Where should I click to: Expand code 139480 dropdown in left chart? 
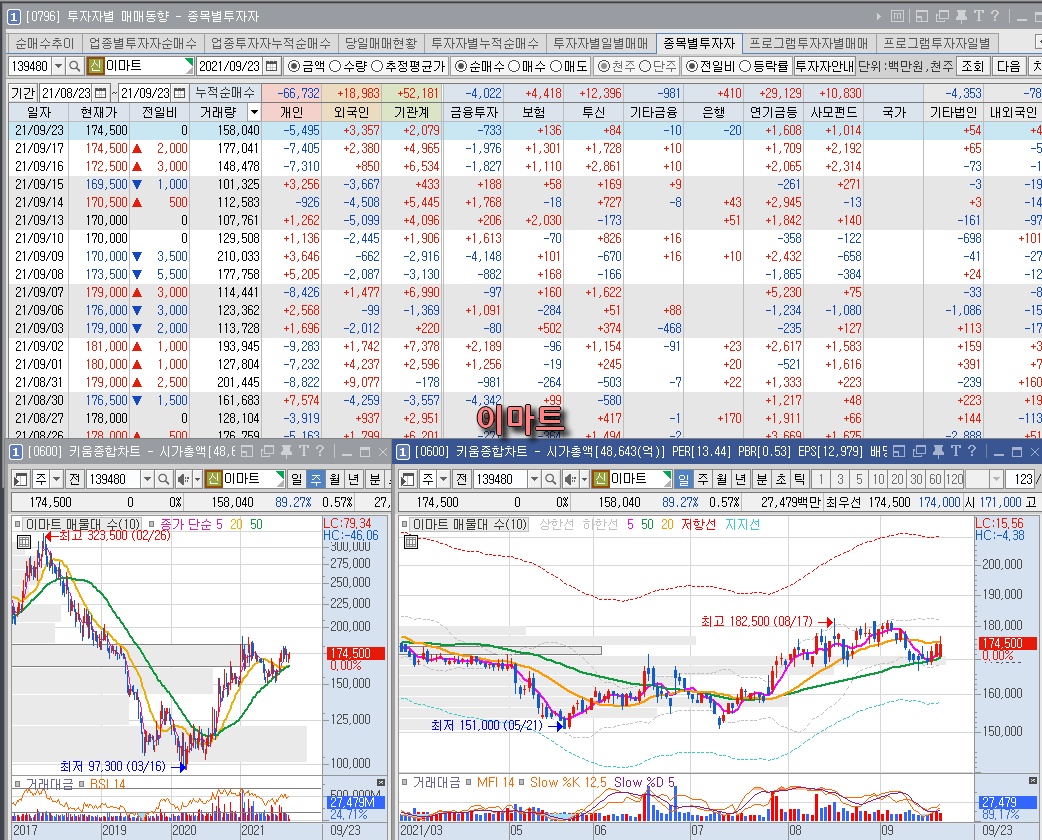(148, 478)
